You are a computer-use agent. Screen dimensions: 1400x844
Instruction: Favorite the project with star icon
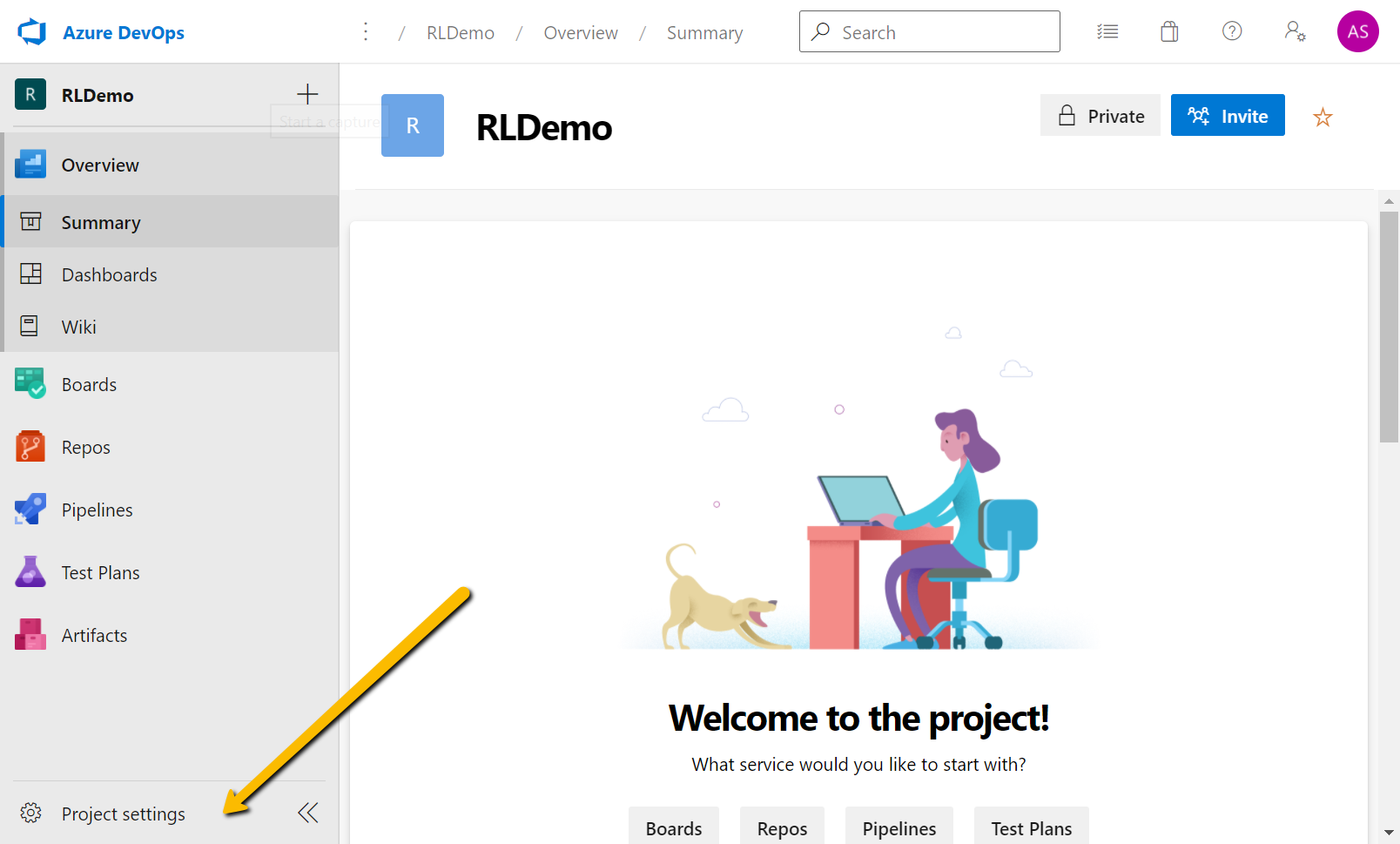click(1323, 117)
